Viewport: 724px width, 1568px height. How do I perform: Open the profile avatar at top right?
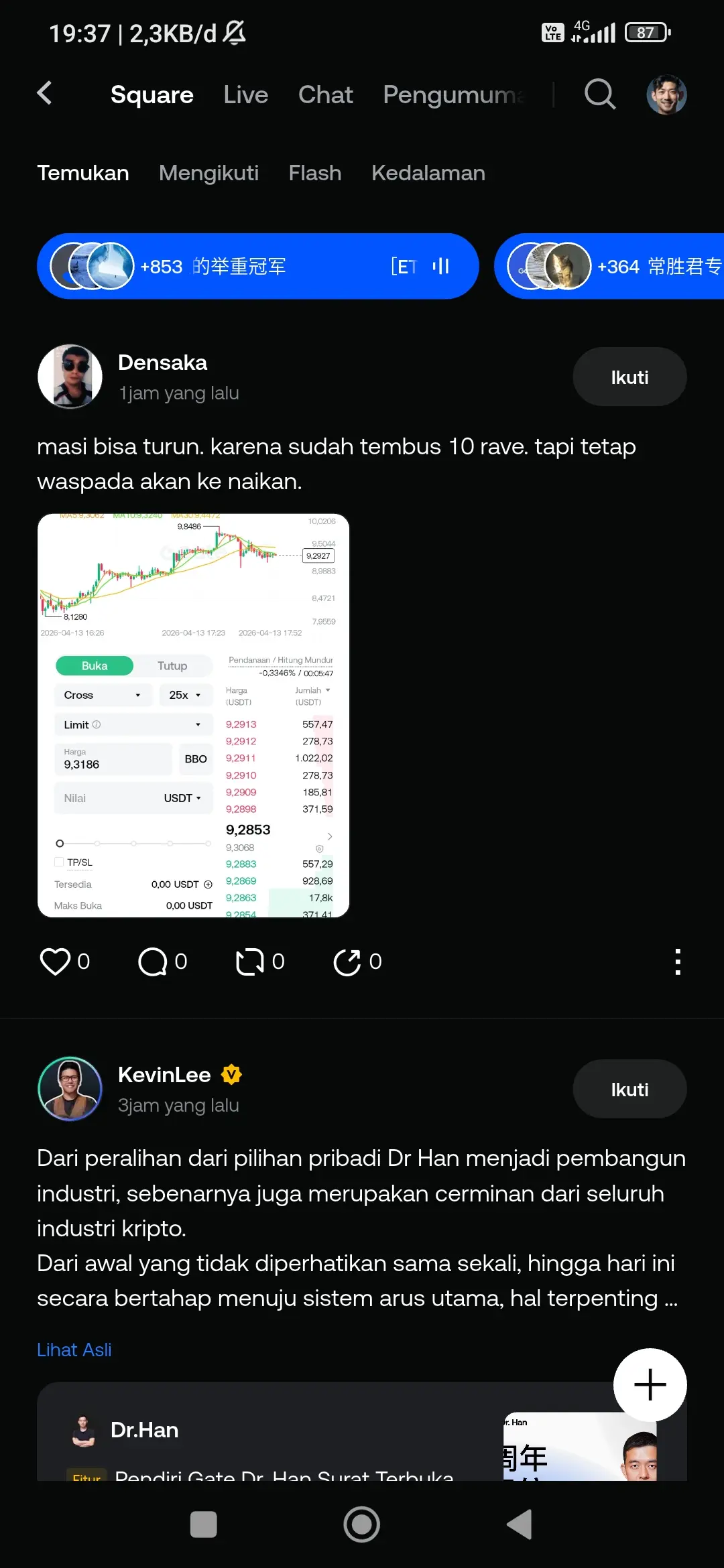tap(666, 94)
